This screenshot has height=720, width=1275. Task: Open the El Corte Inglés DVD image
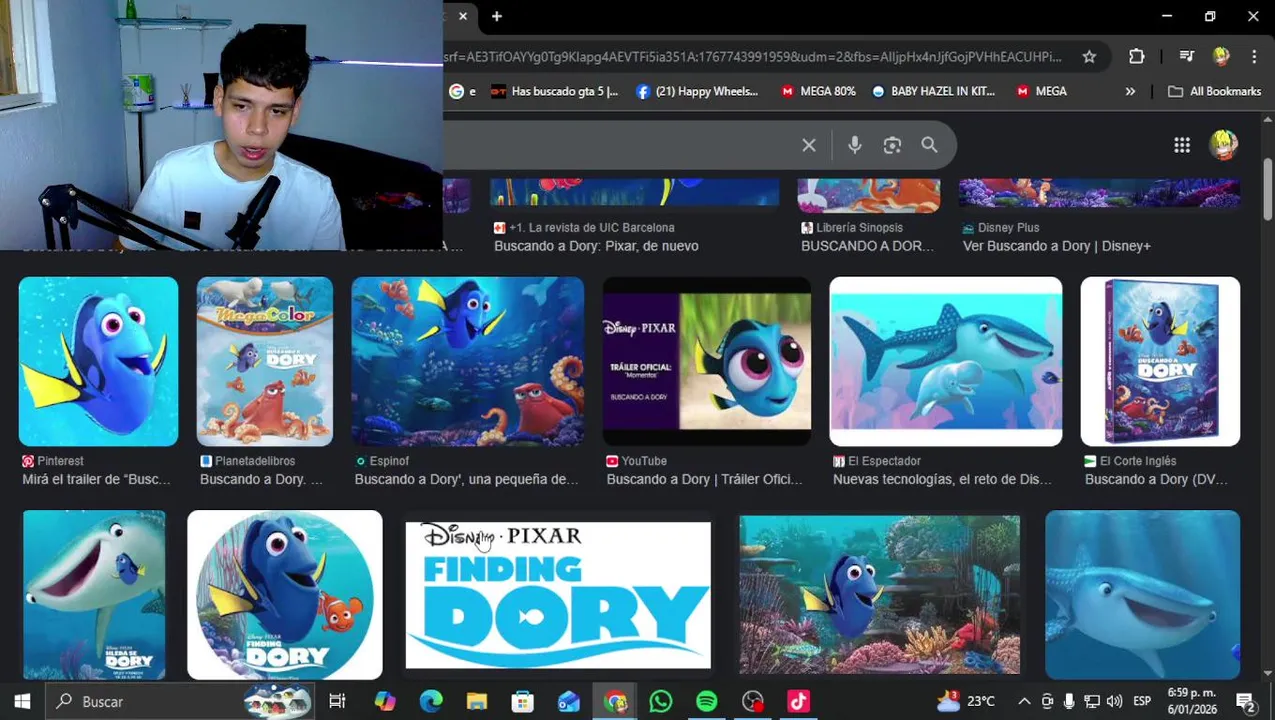(x=1160, y=361)
